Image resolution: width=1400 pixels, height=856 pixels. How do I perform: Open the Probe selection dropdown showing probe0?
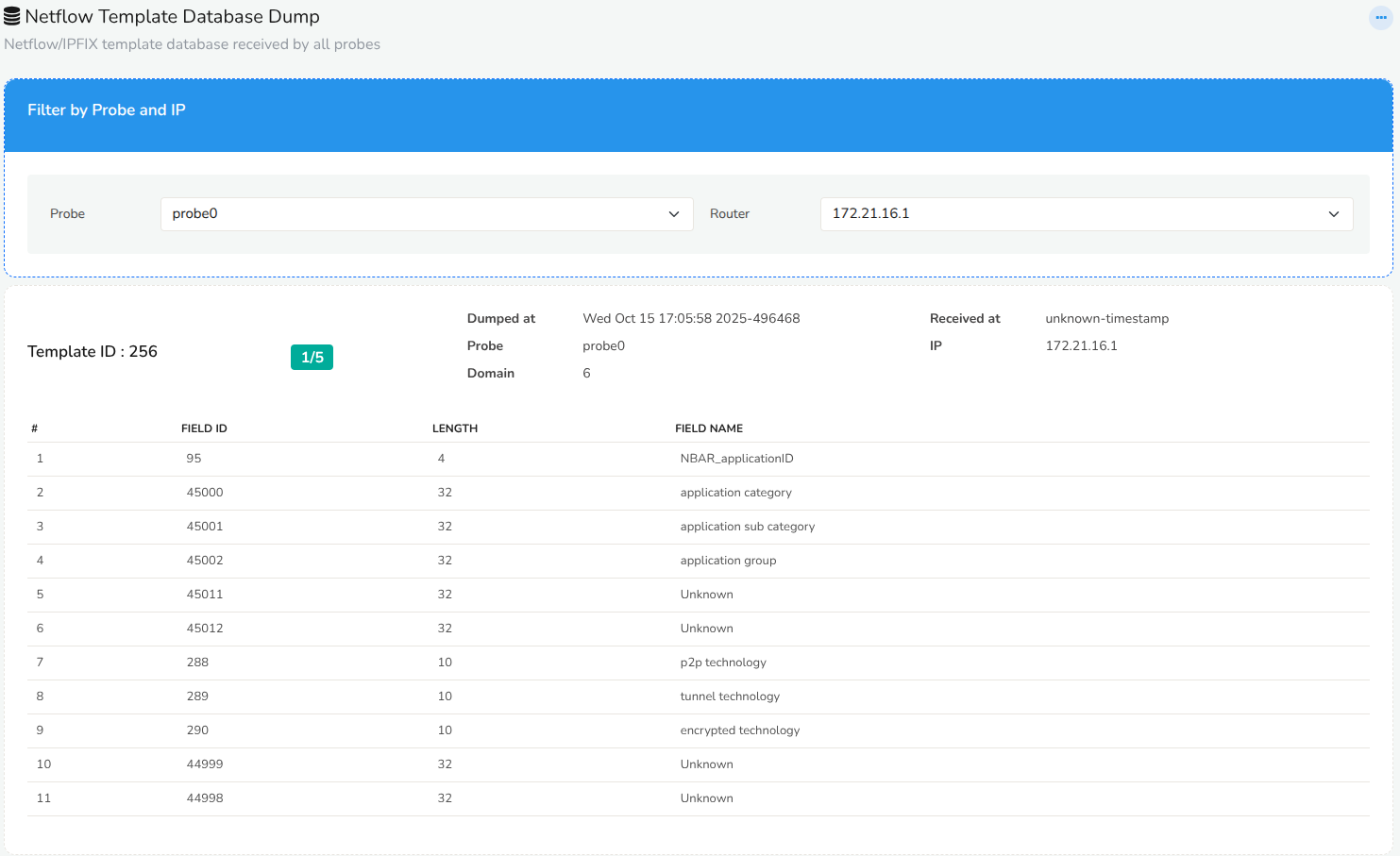427,213
